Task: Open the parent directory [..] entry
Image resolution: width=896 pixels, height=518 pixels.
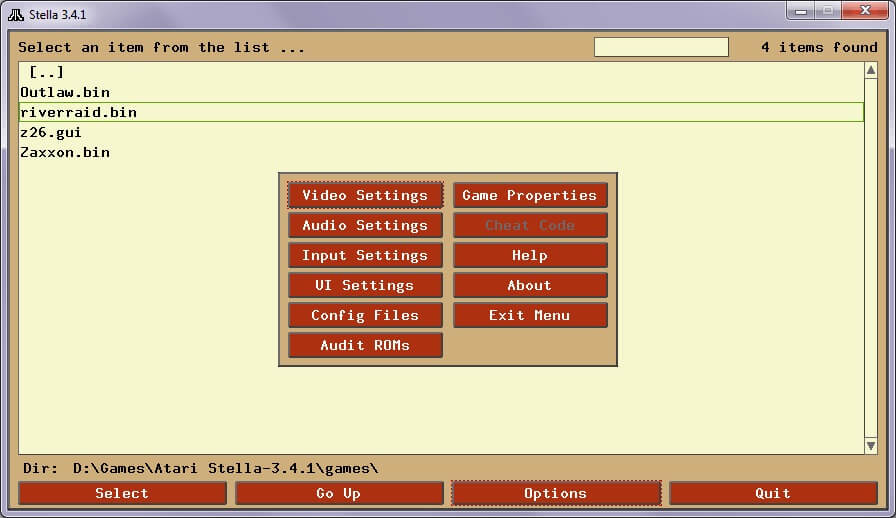Action: (46, 72)
